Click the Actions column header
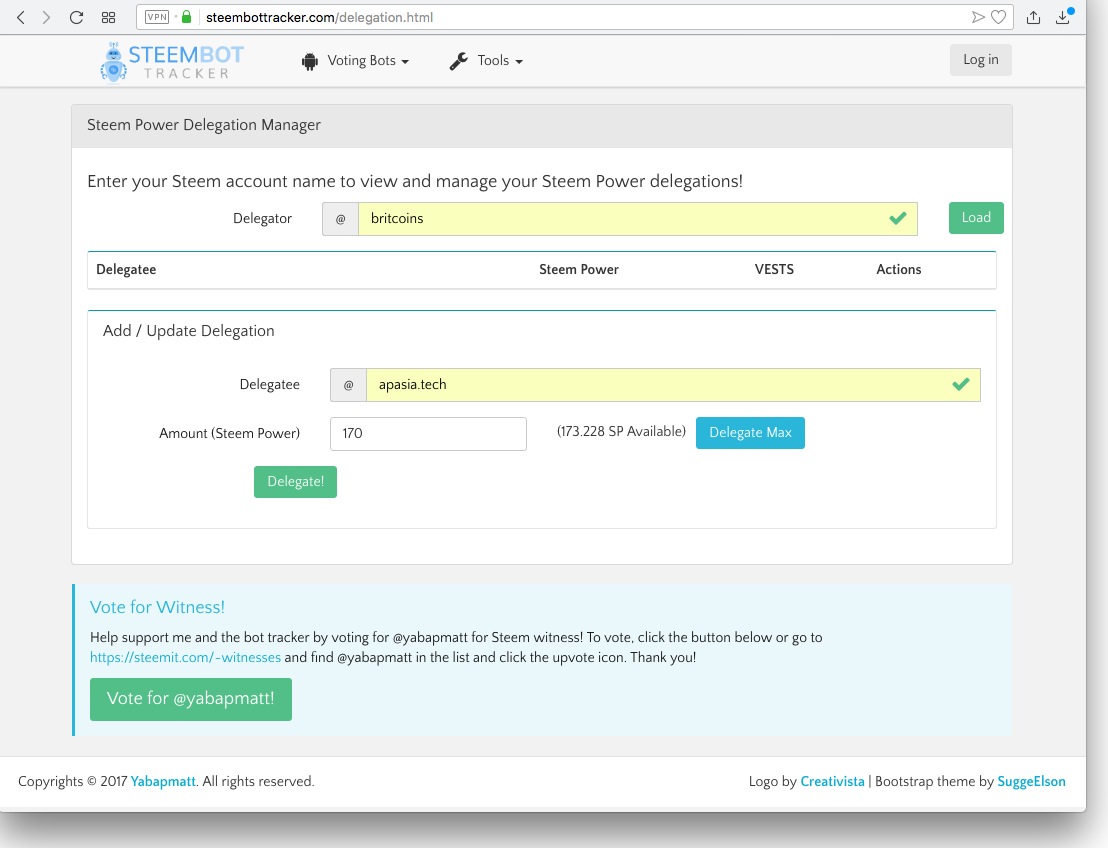1108x848 pixels. pyautogui.click(x=899, y=269)
